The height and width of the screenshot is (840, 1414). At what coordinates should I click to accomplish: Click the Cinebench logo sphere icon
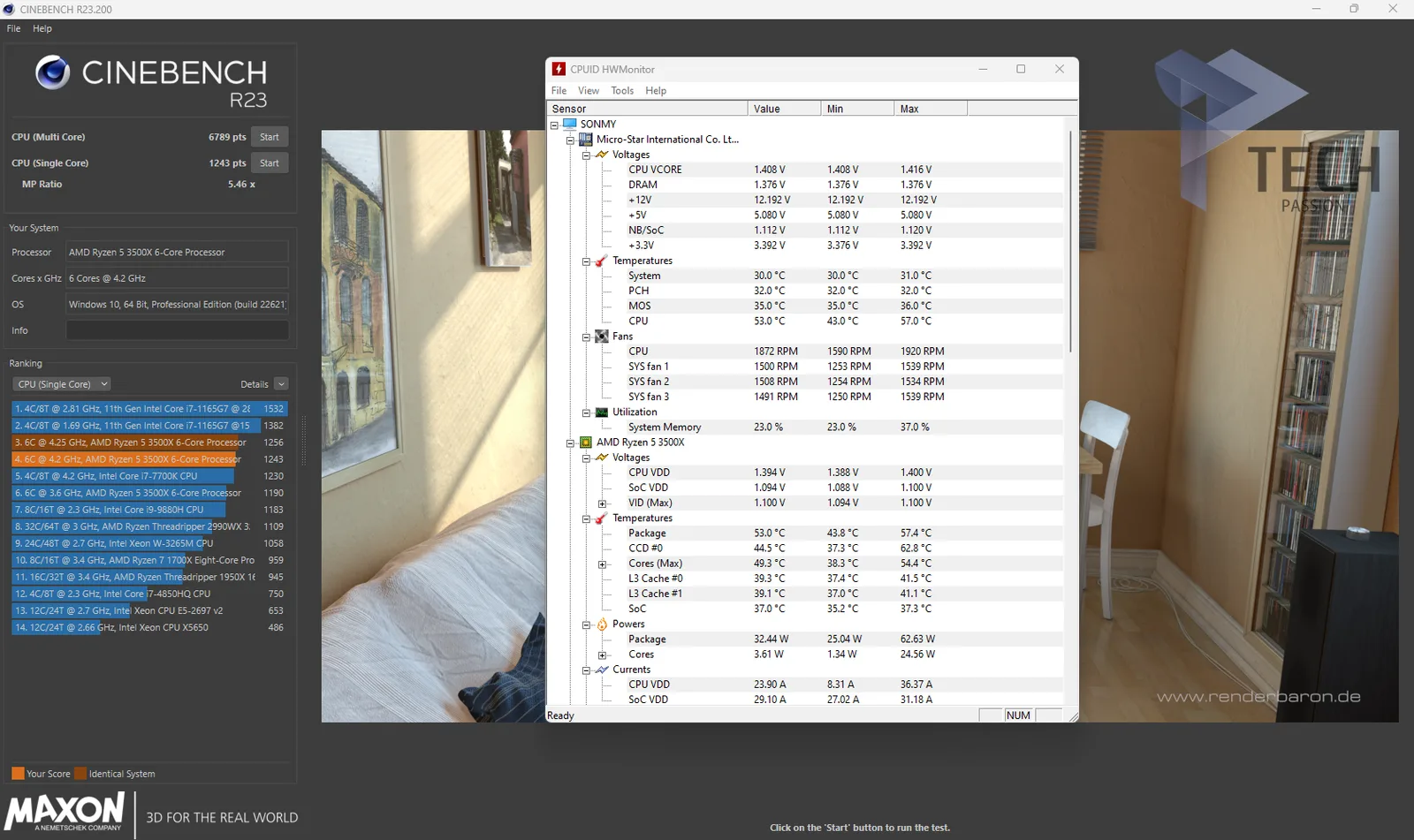[x=52, y=72]
